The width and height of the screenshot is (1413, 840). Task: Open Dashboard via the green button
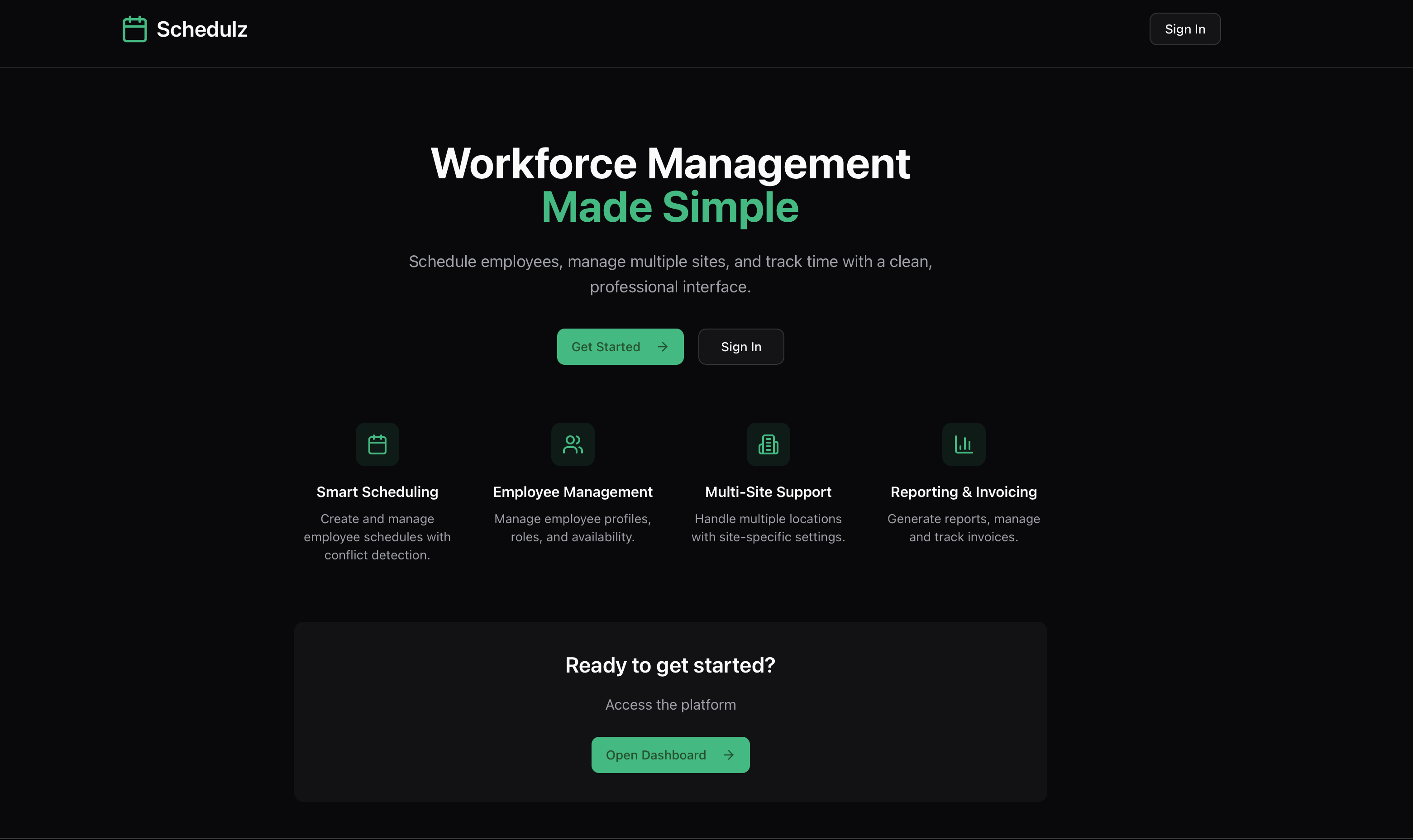coord(670,754)
